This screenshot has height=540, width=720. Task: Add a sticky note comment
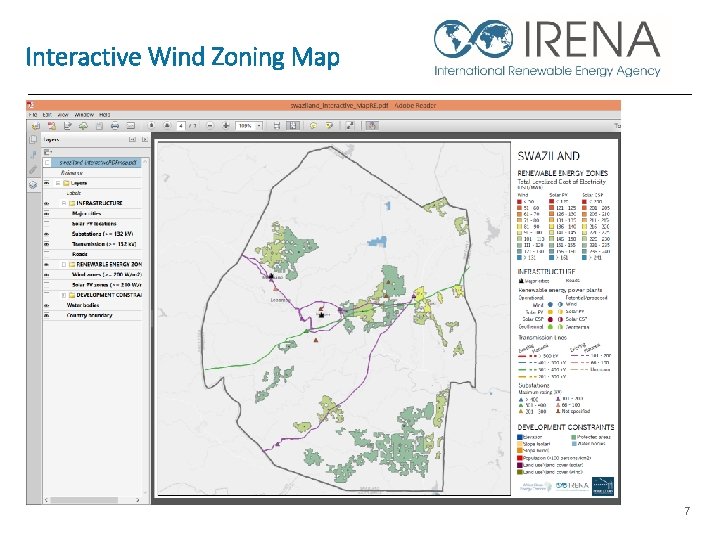point(313,125)
